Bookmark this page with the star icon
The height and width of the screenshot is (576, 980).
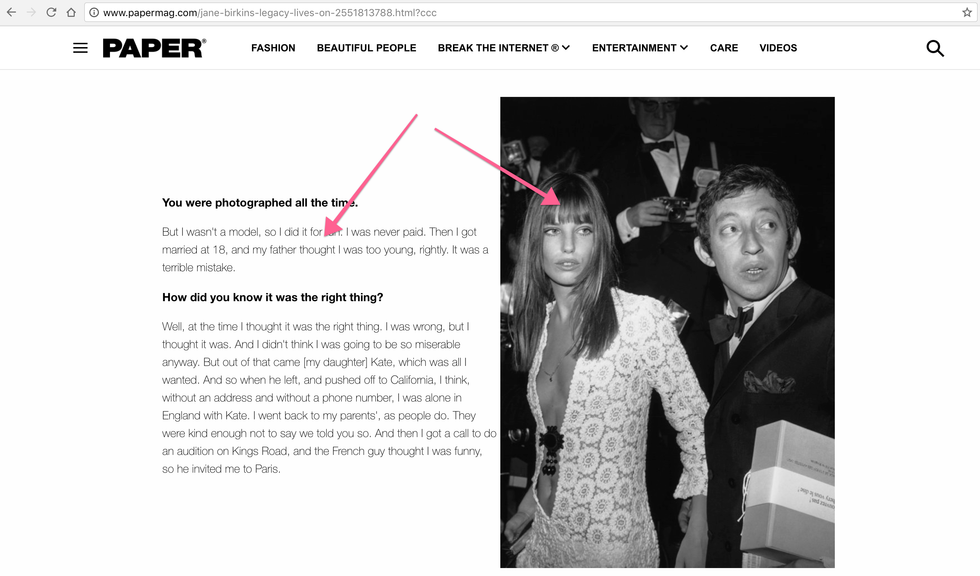point(966,13)
